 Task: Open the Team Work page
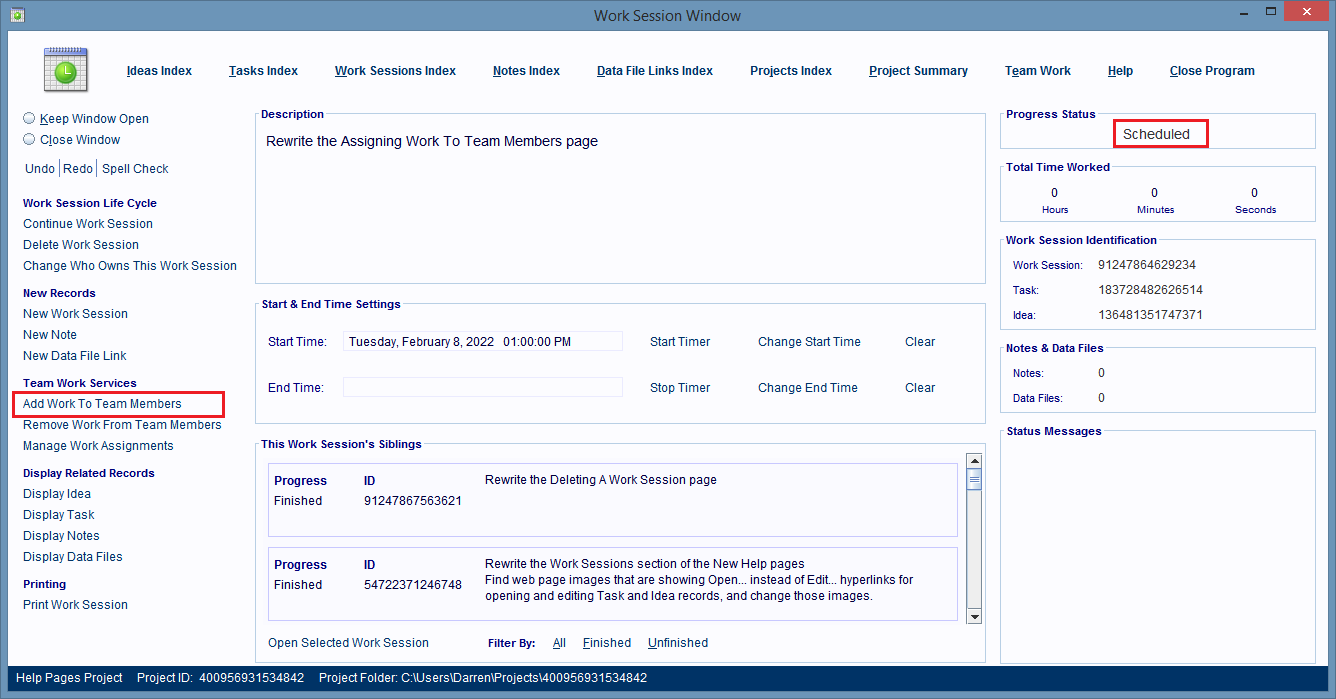click(x=1037, y=70)
